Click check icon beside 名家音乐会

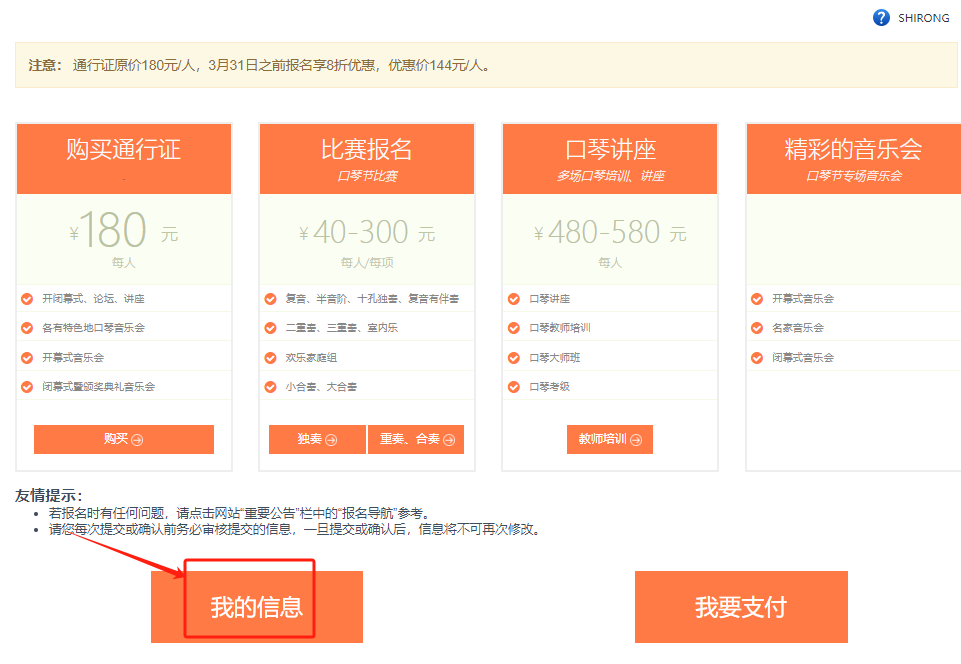758,328
